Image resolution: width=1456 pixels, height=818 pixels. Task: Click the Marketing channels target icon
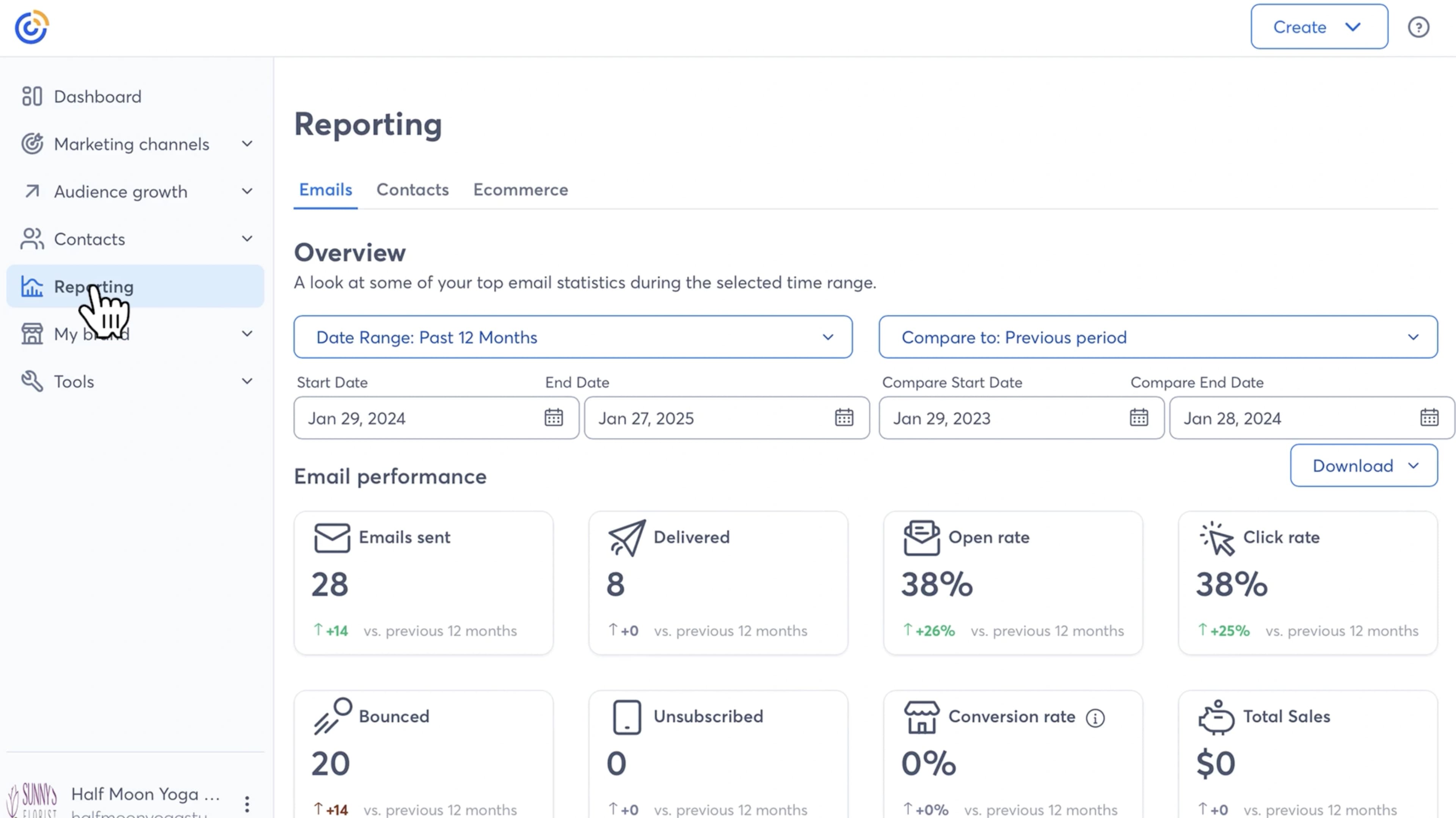click(x=31, y=144)
